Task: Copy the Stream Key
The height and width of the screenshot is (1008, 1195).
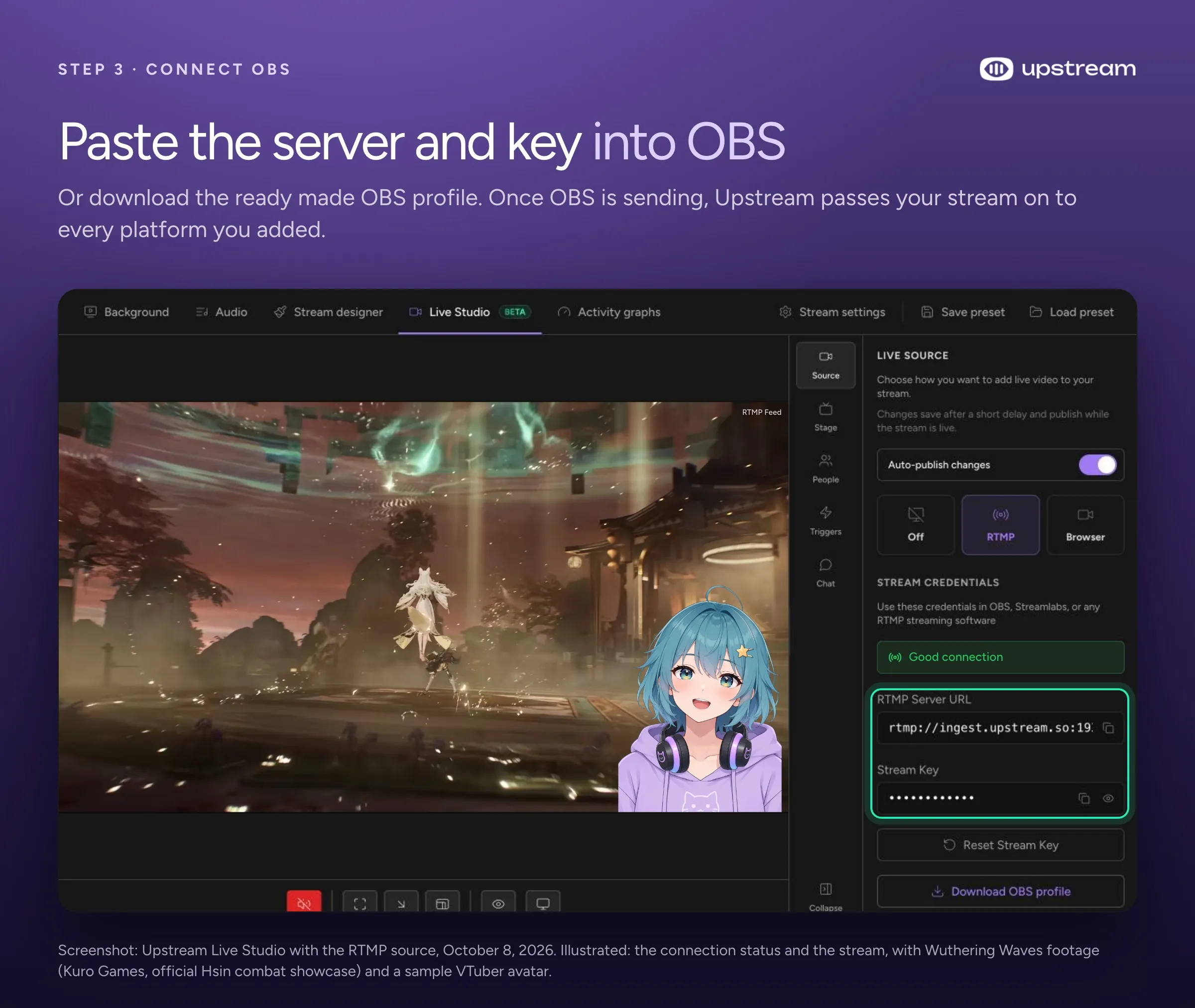Action: (1083, 798)
